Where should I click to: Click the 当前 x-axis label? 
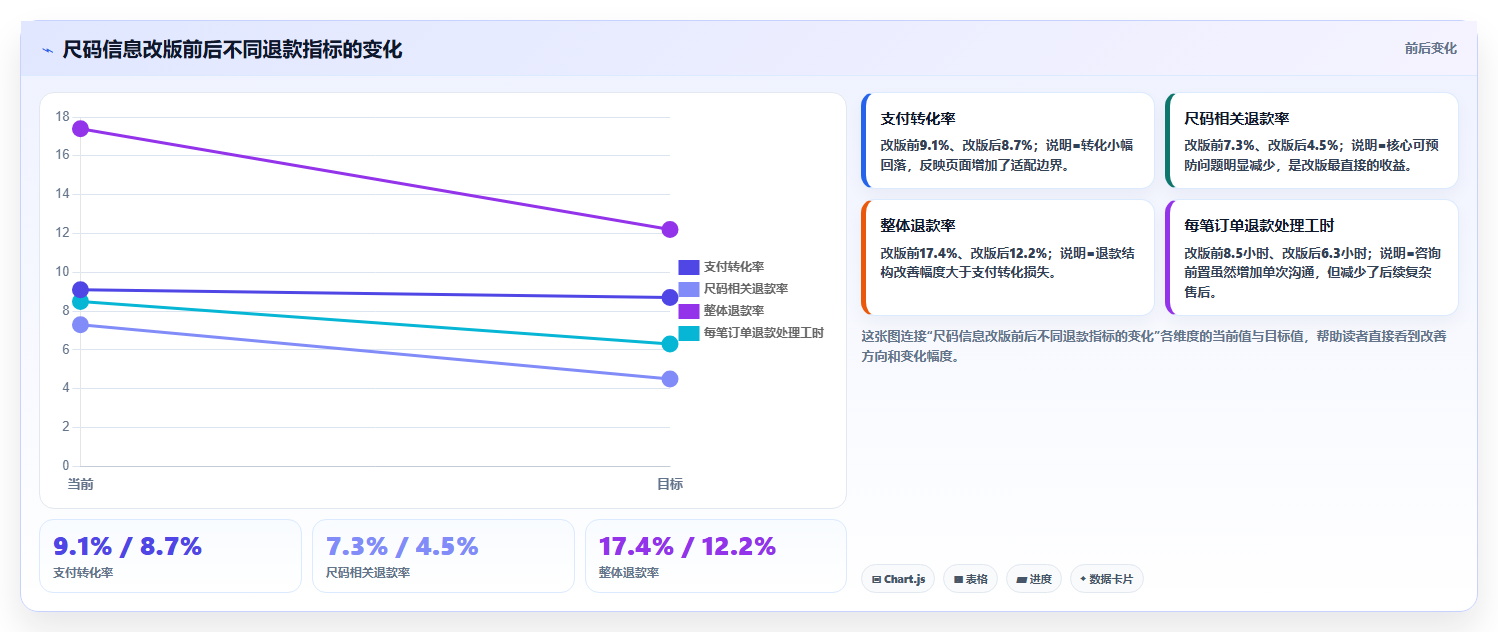(80, 484)
